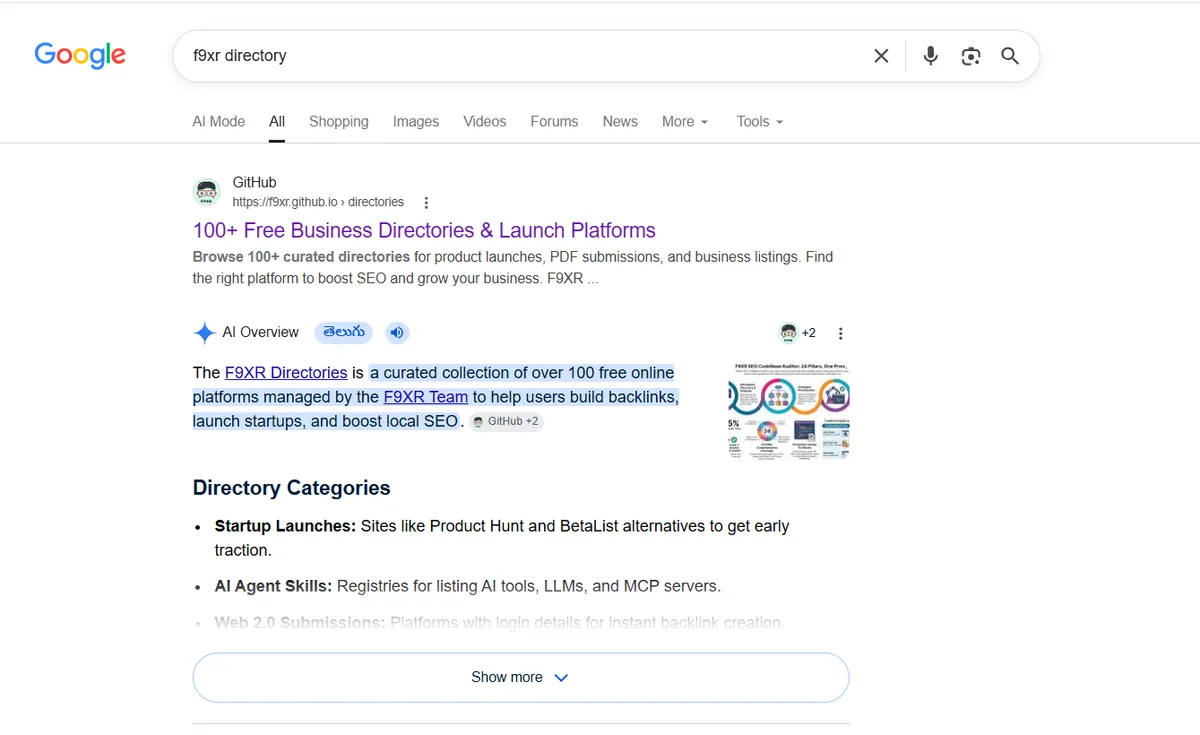Expand AI Overview with Show more

pos(520,677)
